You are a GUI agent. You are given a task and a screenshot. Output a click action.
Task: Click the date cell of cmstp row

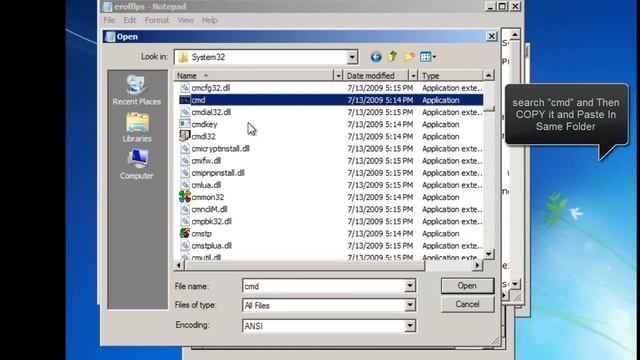pos(380,233)
